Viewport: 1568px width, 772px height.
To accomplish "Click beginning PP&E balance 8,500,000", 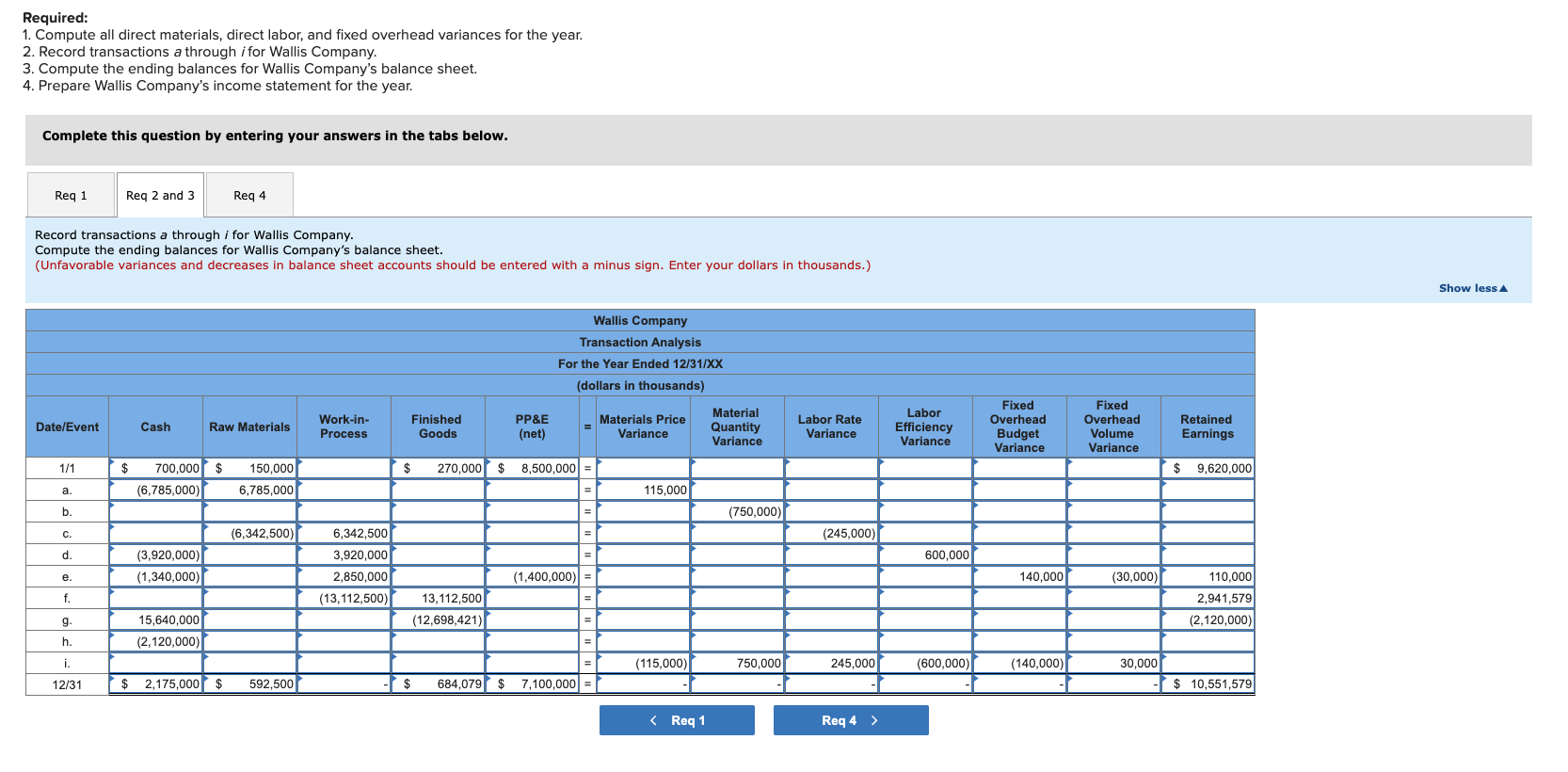I will click(x=533, y=468).
